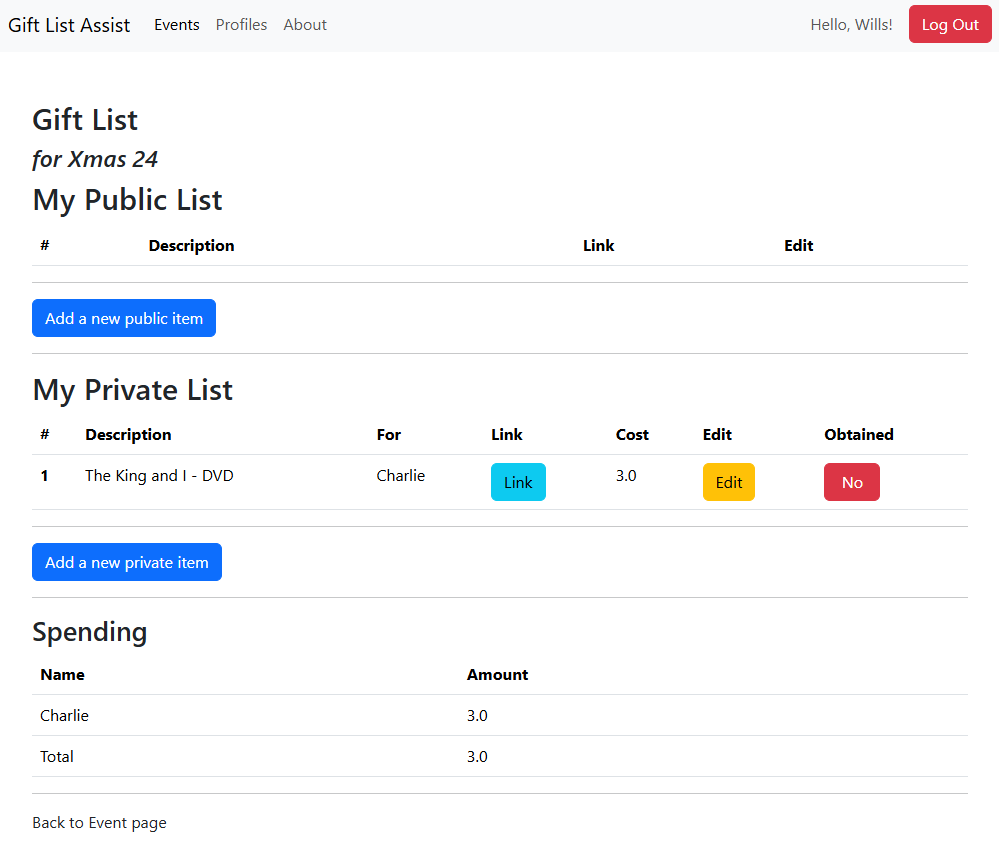This screenshot has height=842, width=999.
Task: Open the Gift List Assist home link
Action: pos(69,25)
